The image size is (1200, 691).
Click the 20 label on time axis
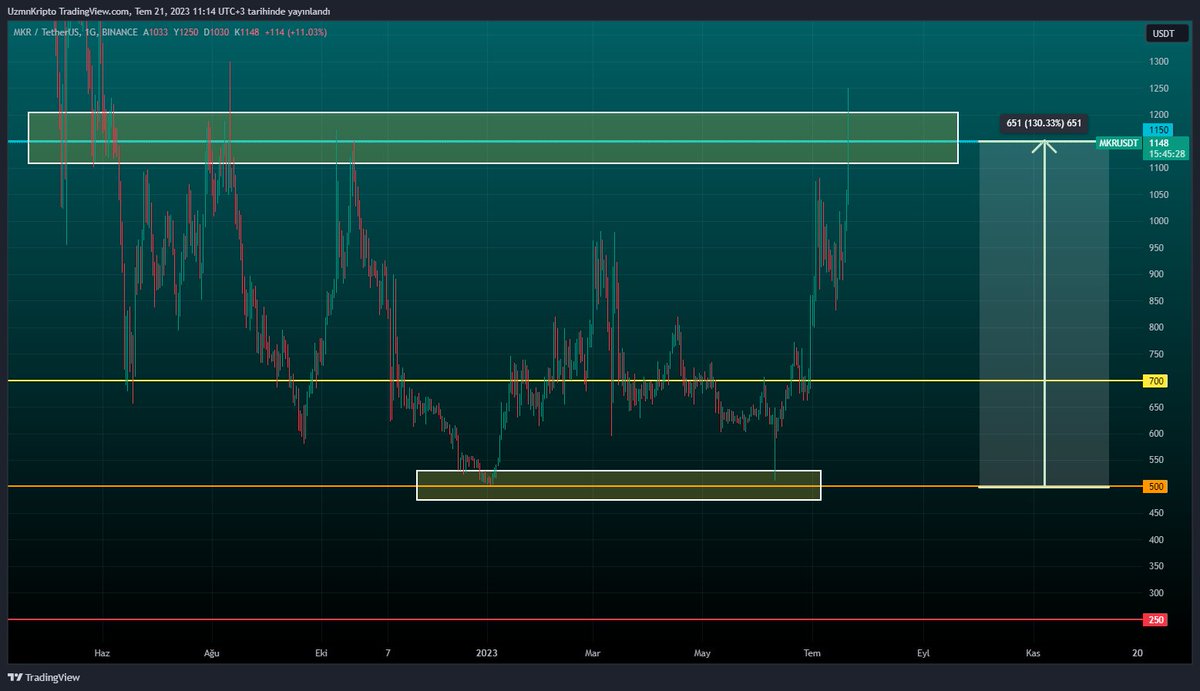(1138, 652)
